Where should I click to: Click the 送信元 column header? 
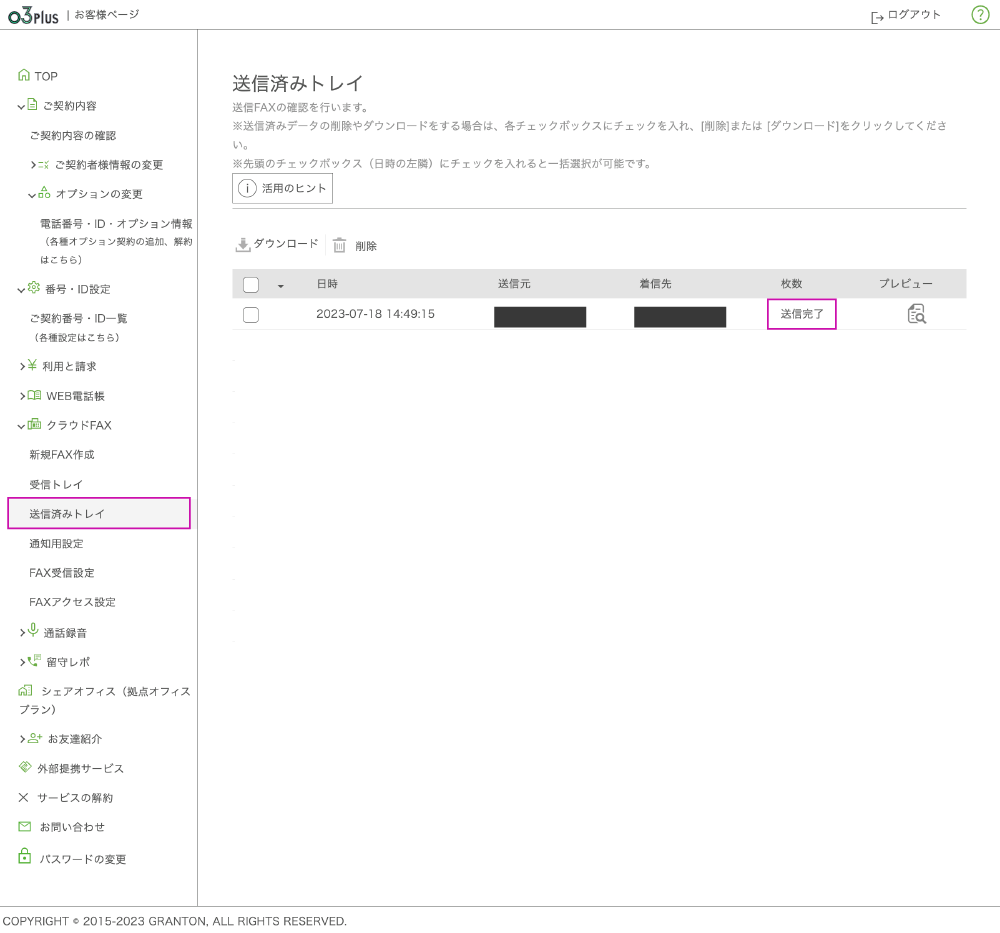click(x=514, y=284)
